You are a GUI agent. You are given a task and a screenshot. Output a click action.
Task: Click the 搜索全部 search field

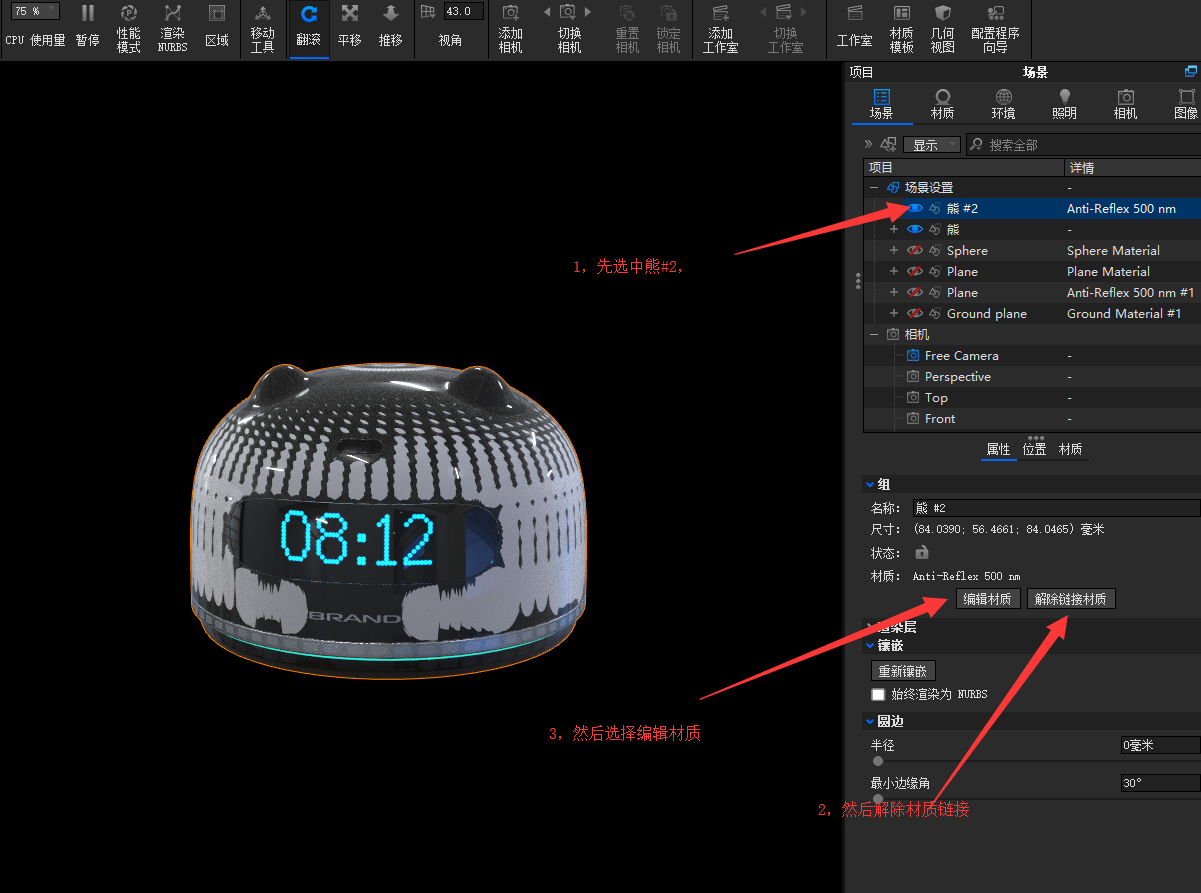1084,145
